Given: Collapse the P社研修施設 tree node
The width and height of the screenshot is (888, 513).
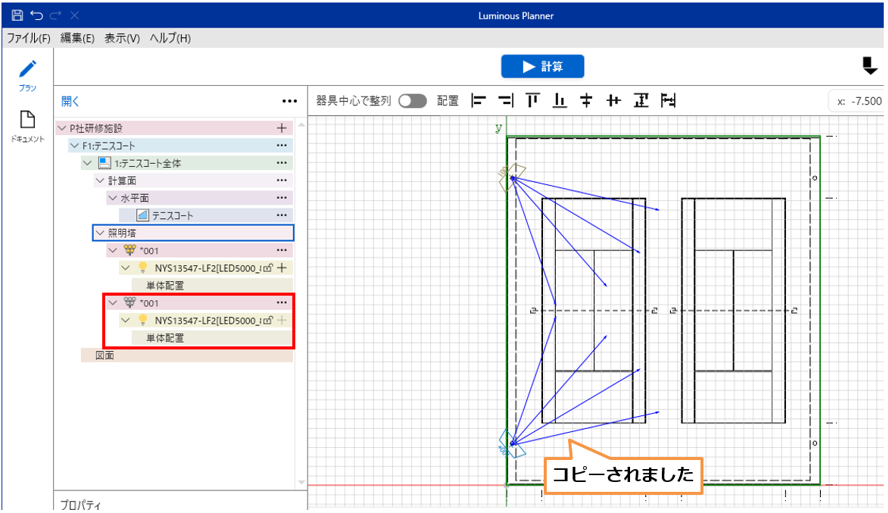Looking at the screenshot, I should [62, 128].
